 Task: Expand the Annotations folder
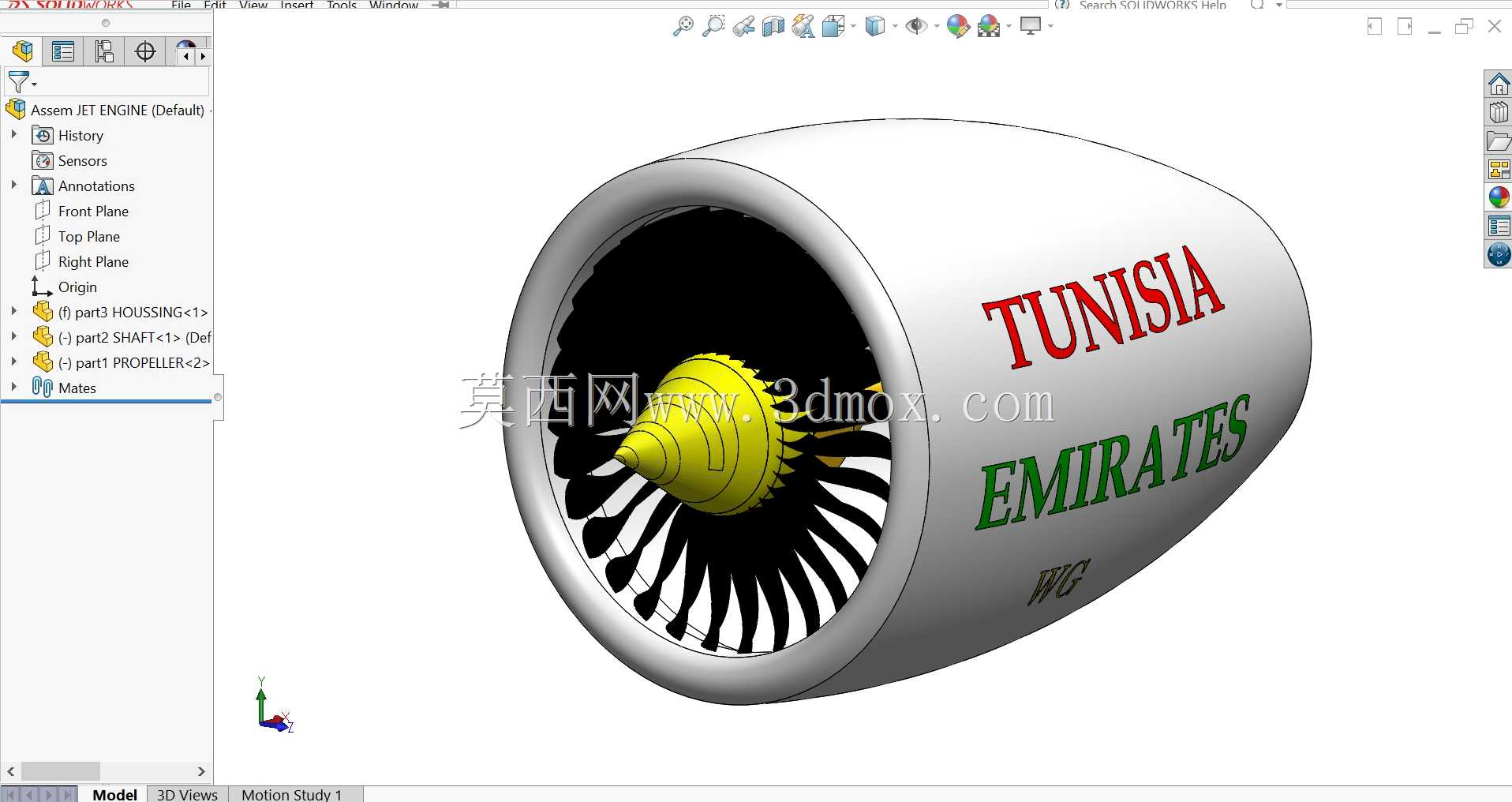[13, 186]
